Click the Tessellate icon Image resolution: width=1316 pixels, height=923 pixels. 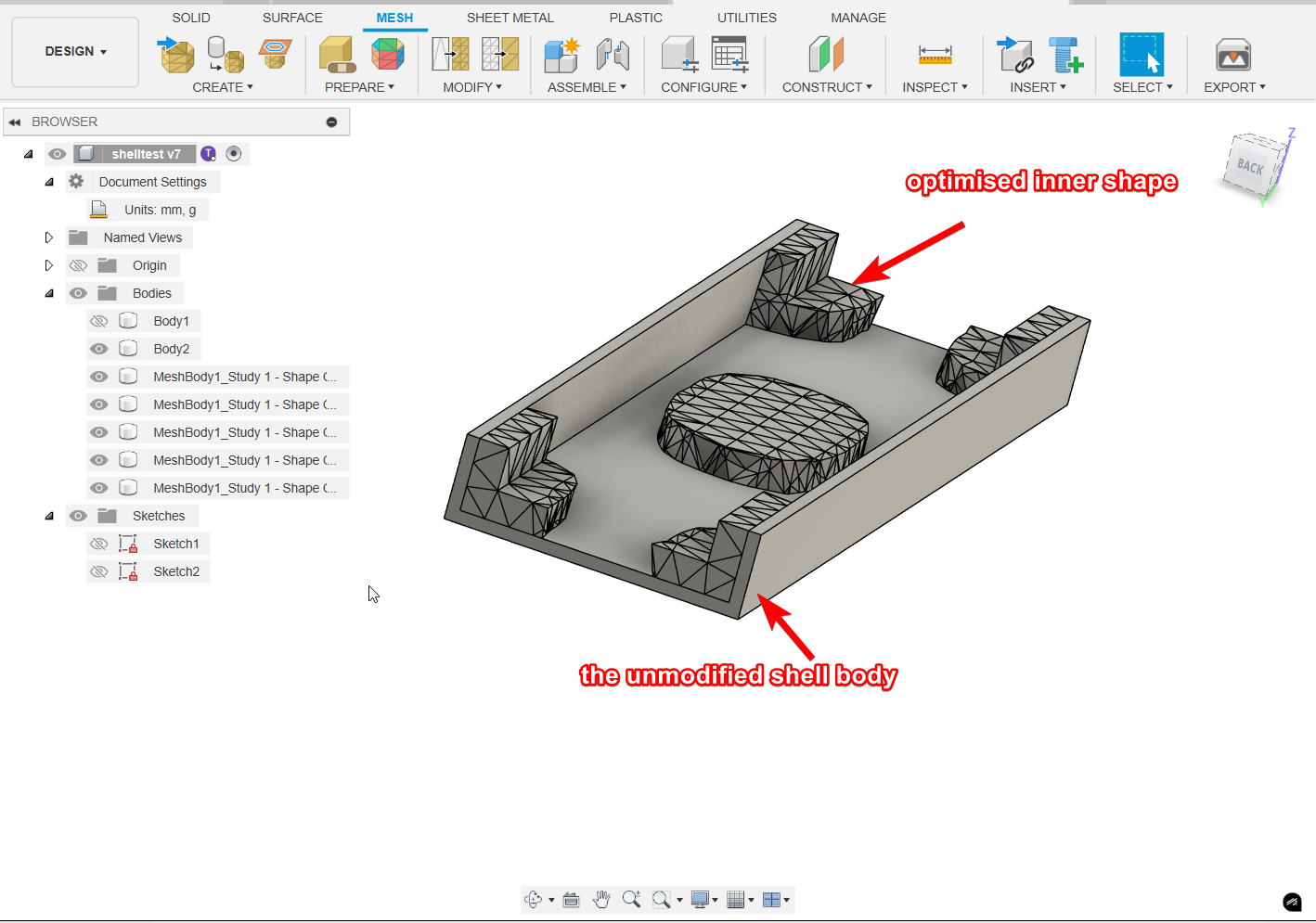pyautogui.click(x=226, y=55)
